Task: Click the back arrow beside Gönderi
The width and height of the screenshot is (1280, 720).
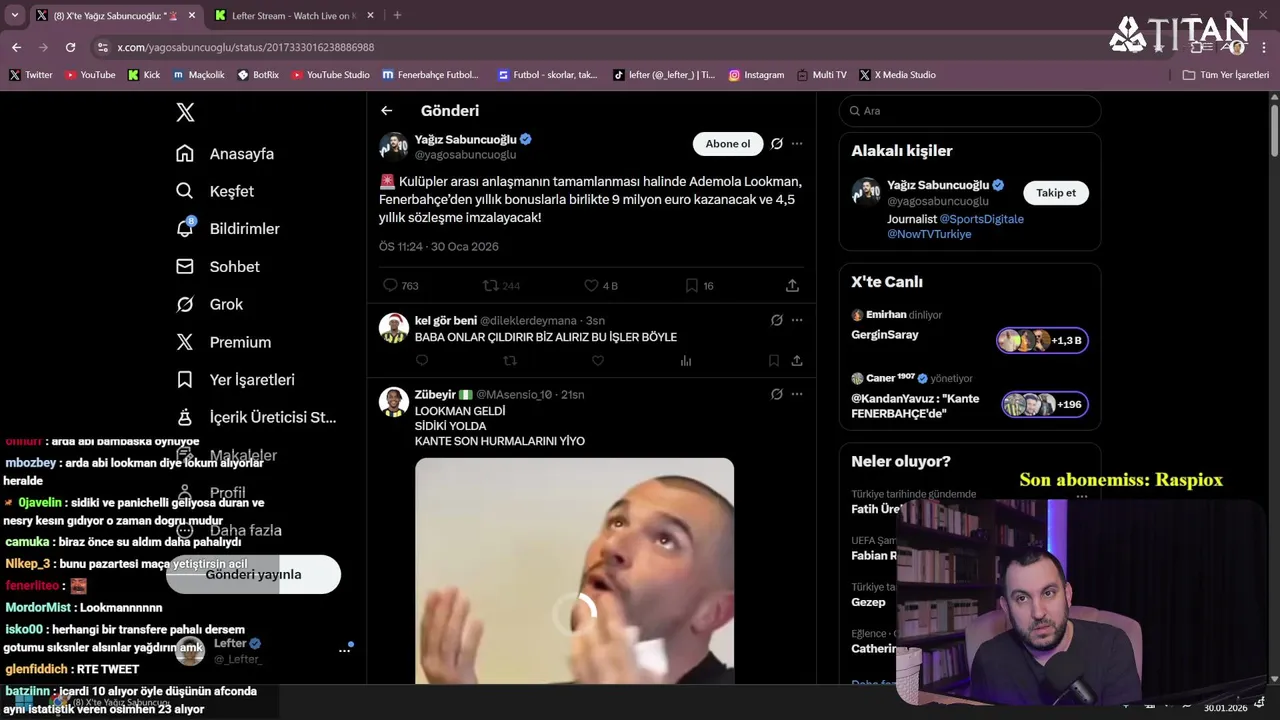Action: 387,111
